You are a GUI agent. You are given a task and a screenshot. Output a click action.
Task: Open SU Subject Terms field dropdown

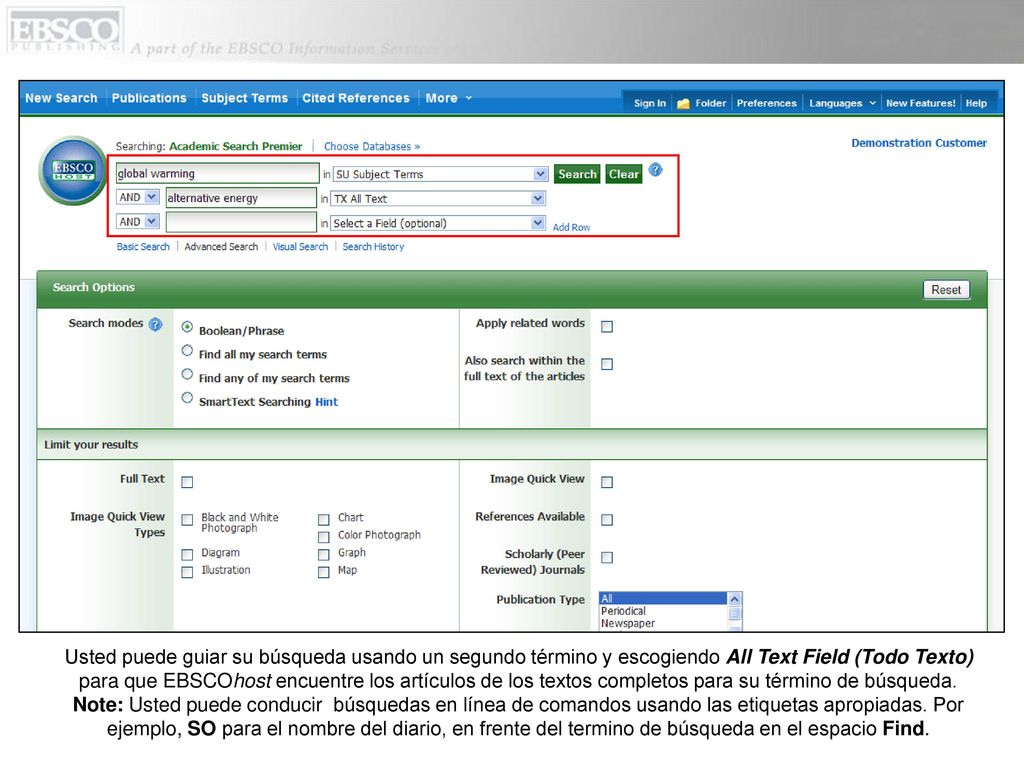coord(441,174)
